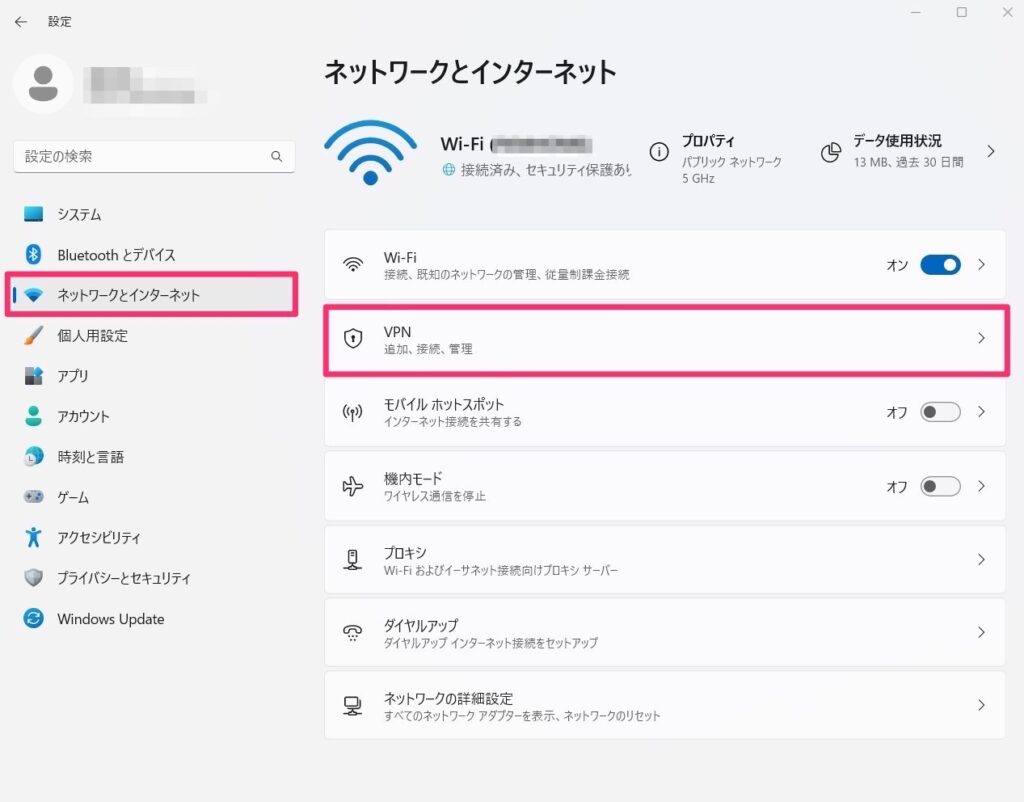Click the Bluetooth icon in sidebar
This screenshot has width=1024, height=802.
(34, 255)
